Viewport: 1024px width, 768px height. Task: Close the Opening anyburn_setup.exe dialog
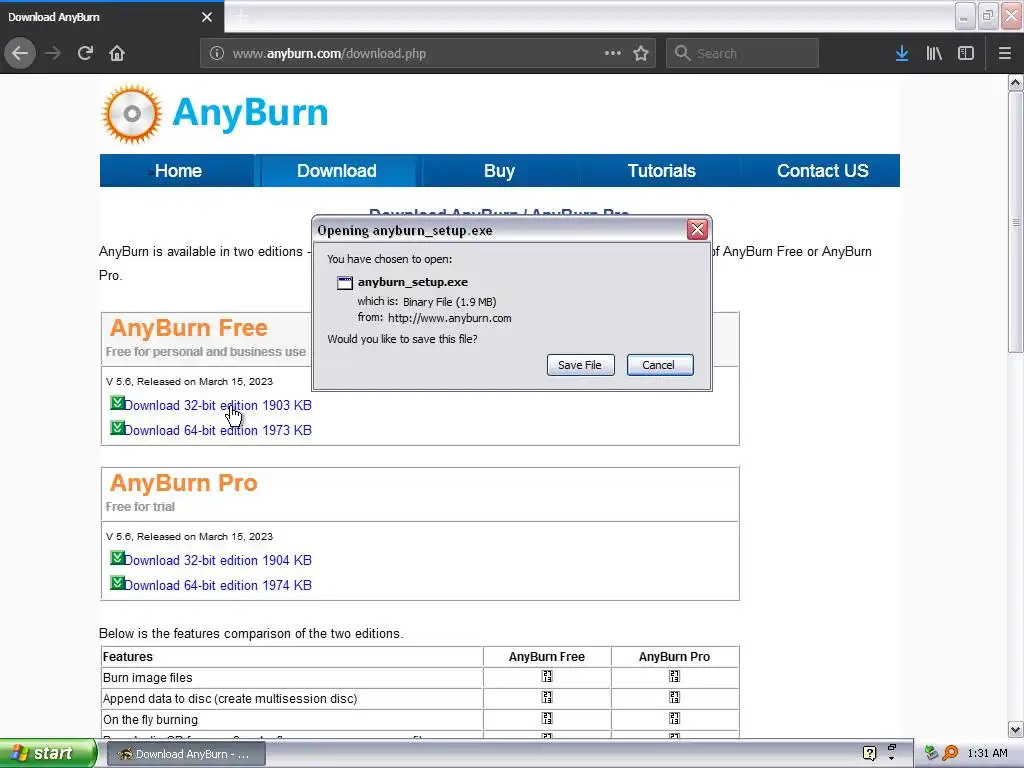click(697, 229)
